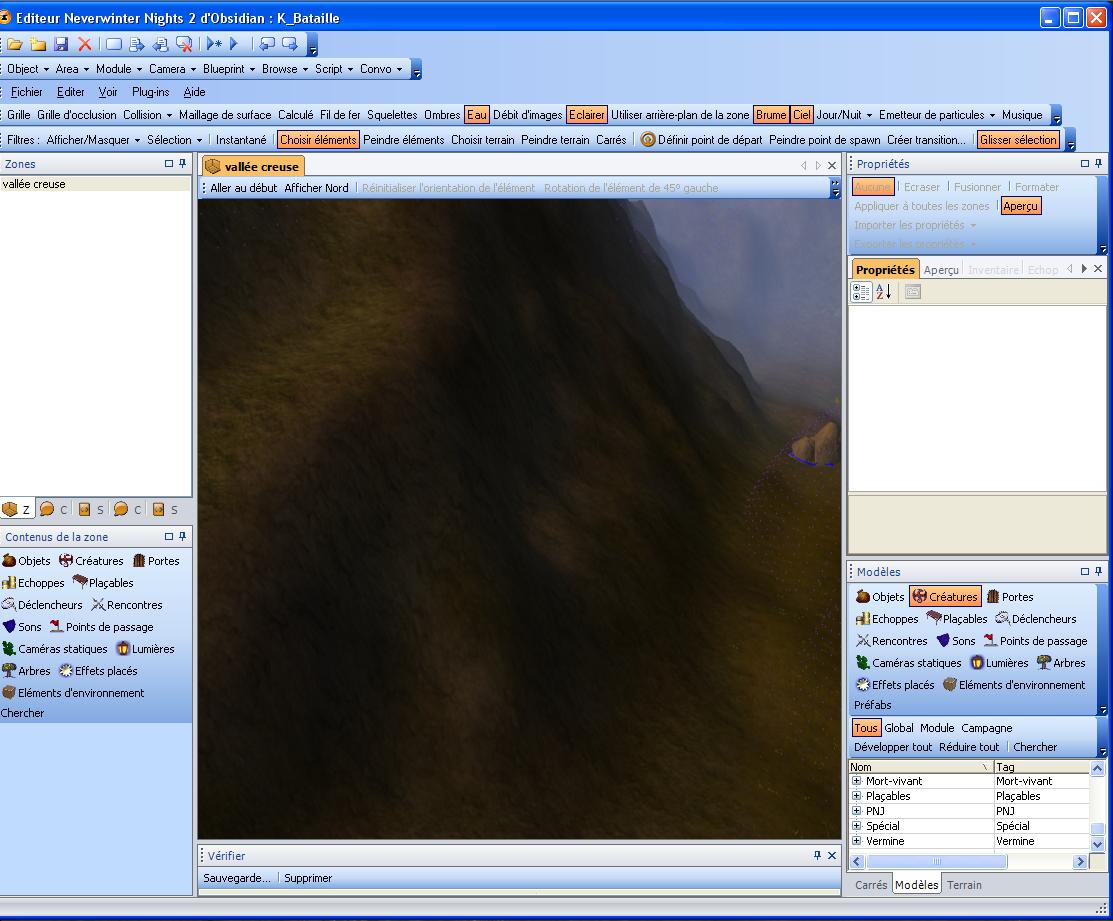Select Lumières in Contenus de la zone
1113x921 pixels.
tap(146, 649)
